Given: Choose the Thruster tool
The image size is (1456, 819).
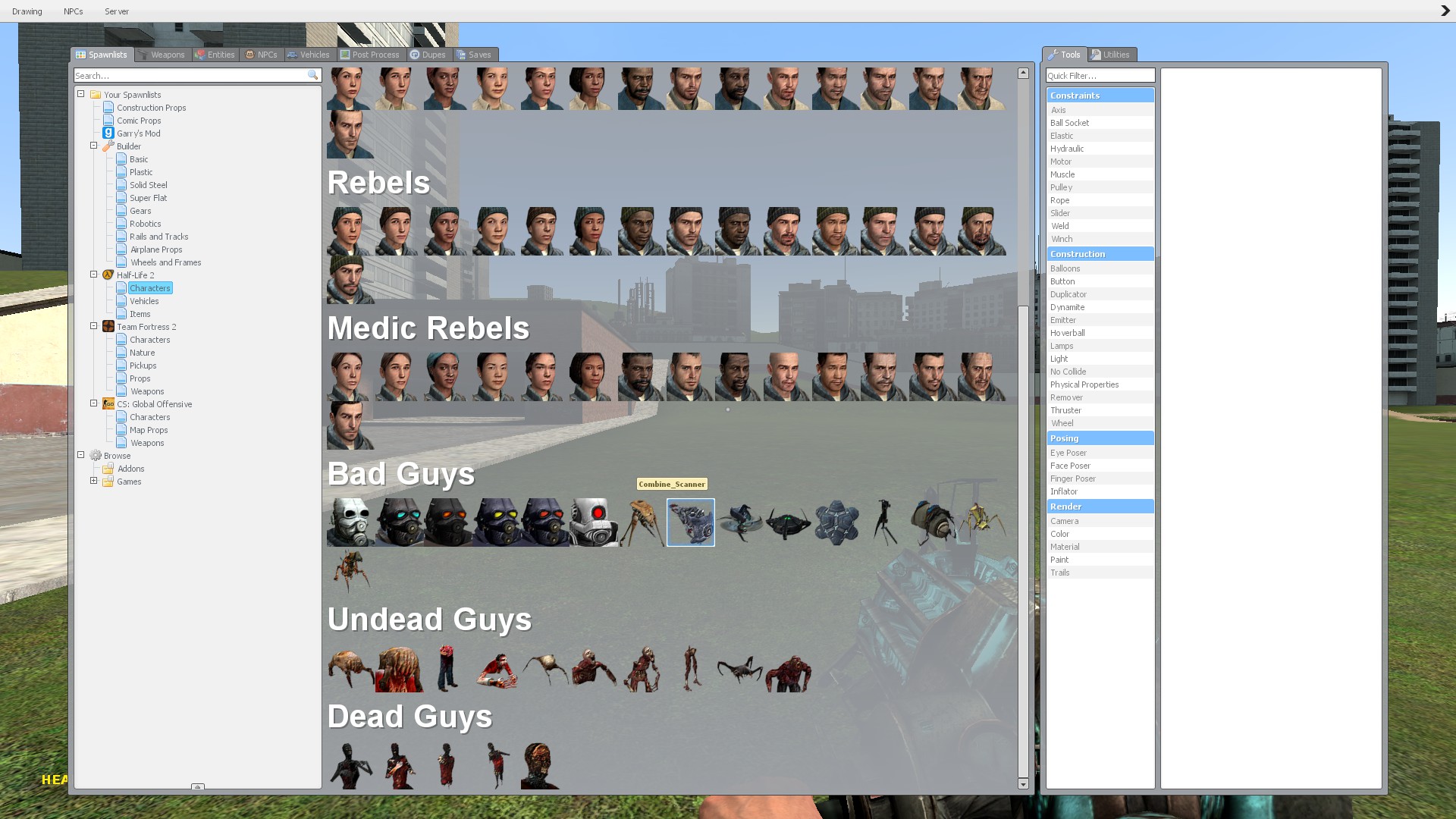Looking at the screenshot, I should pos(1100,410).
